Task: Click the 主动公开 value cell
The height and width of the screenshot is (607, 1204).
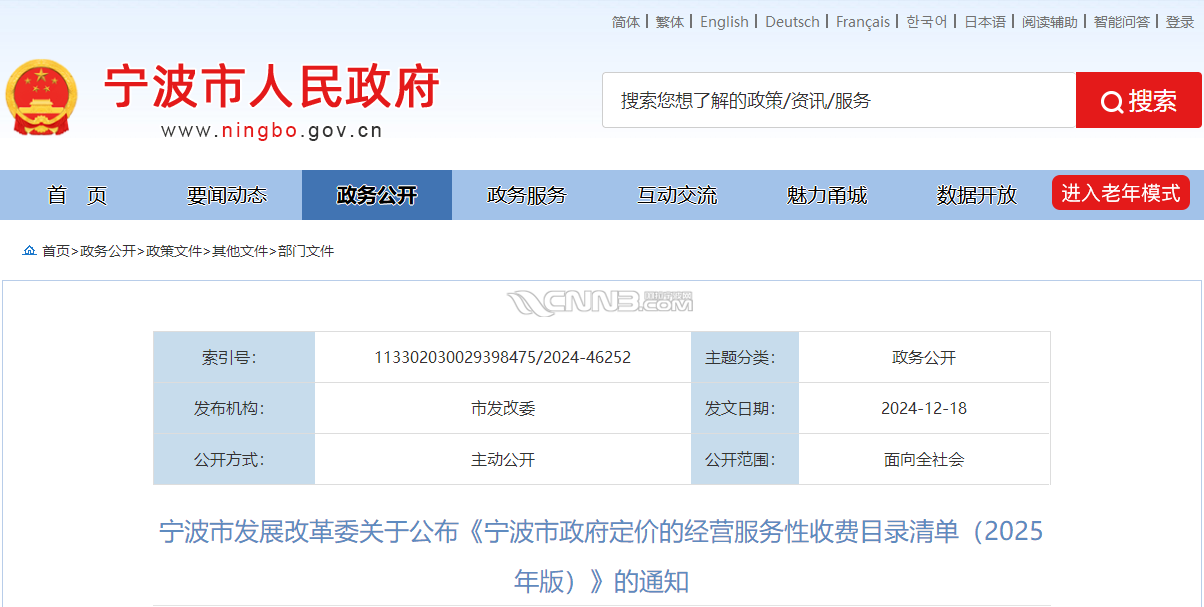Action: pos(503,459)
